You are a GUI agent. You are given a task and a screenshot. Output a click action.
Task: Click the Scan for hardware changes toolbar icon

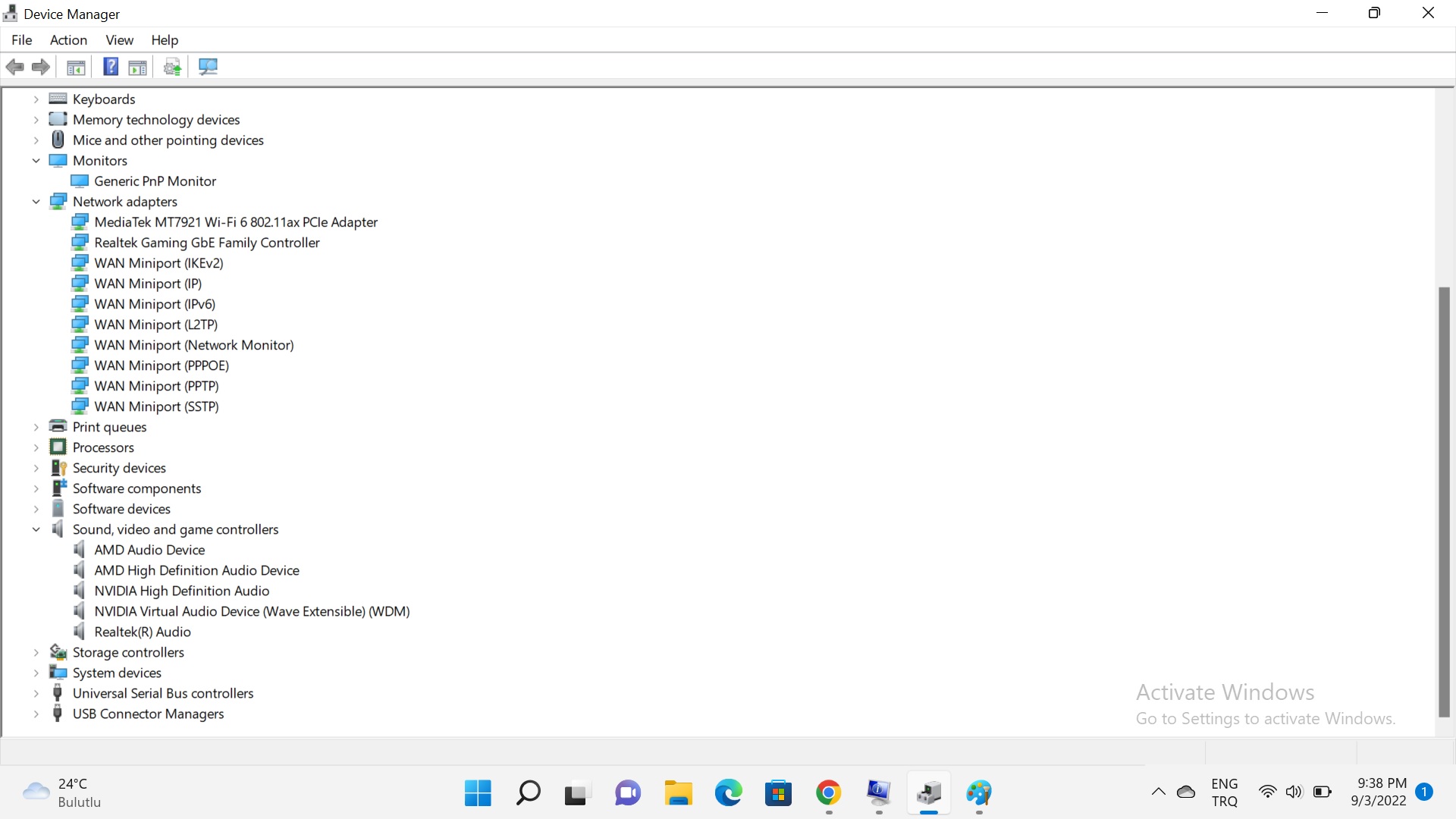208,67
